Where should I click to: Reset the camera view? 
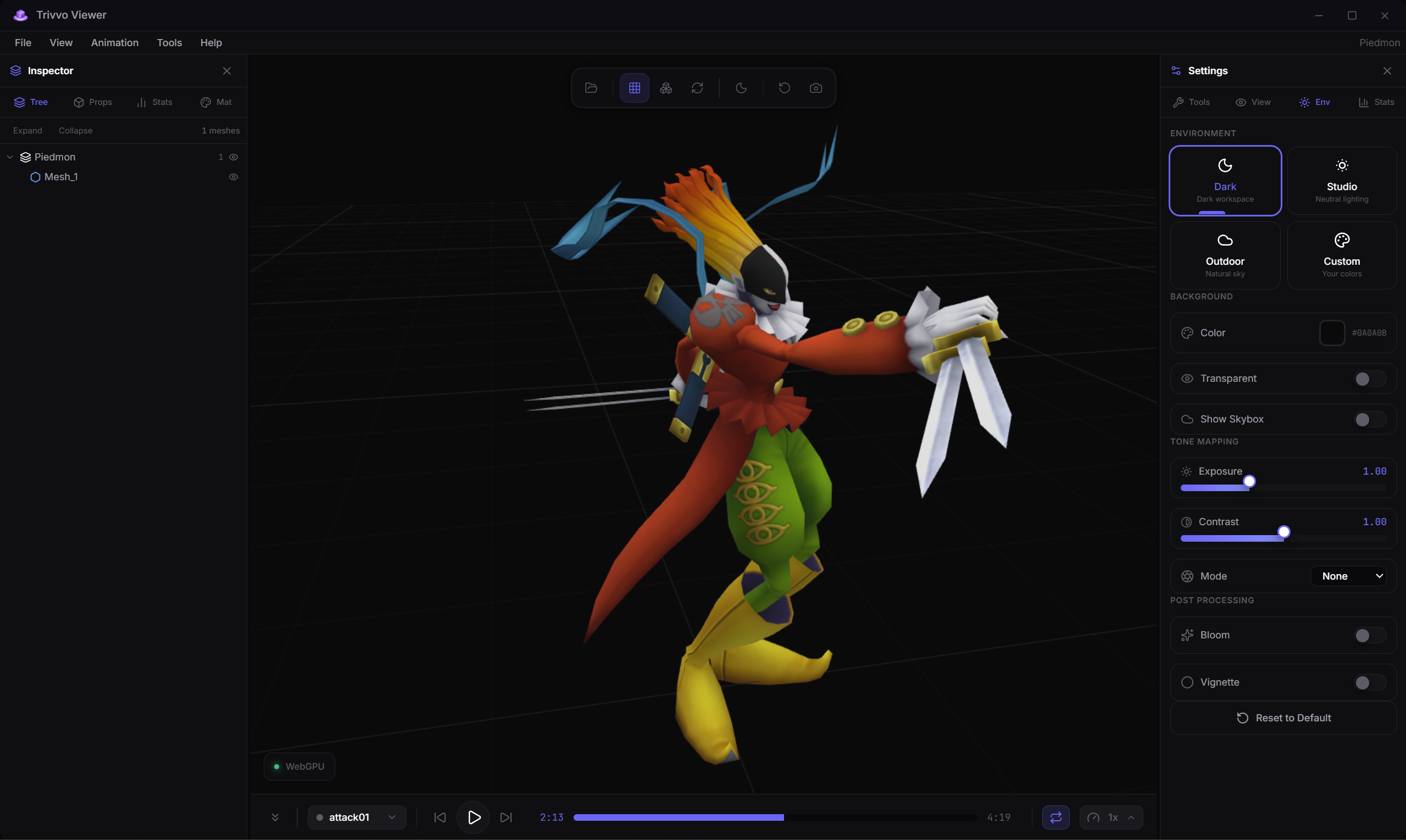click(784, 88)
